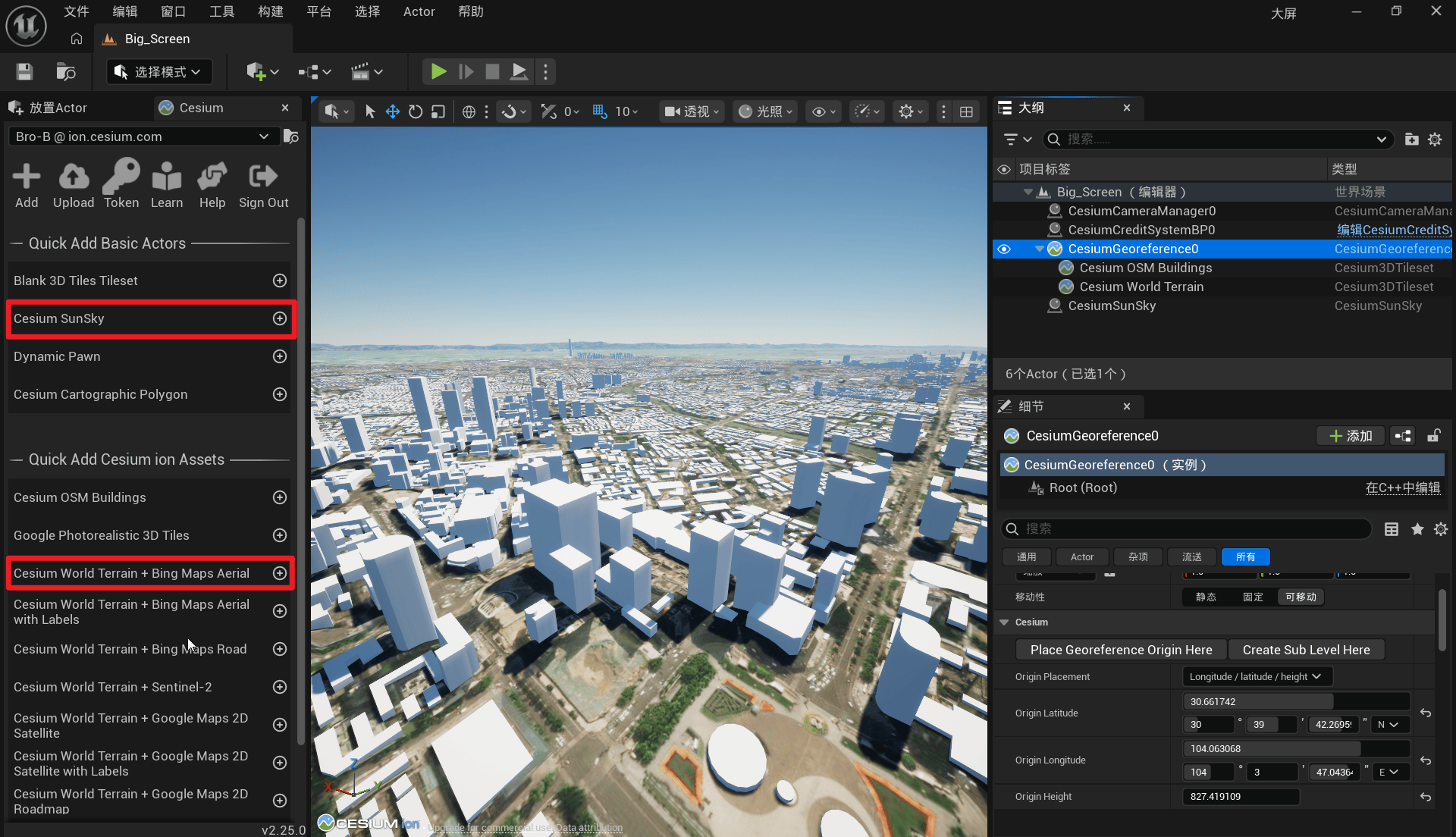Click the Sign Out icon
This screenshot has width=1456, height=837.
262,177
